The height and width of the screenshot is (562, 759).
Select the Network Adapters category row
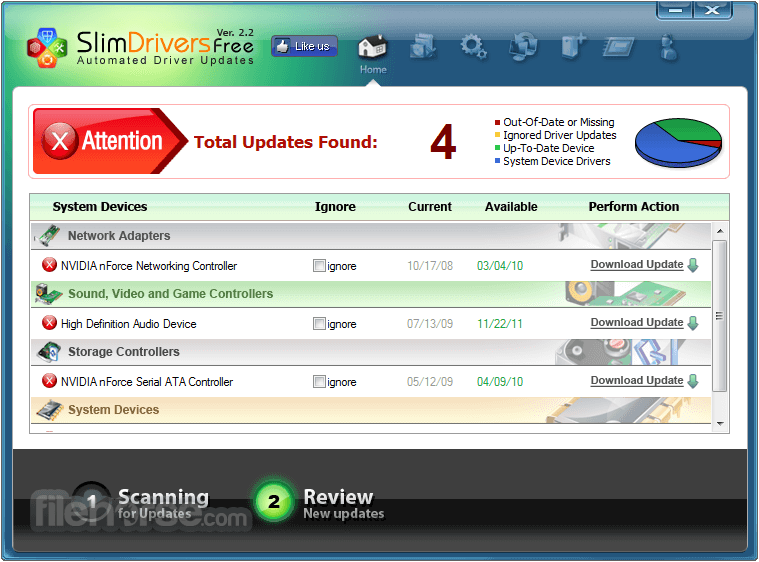pos(371,236)
